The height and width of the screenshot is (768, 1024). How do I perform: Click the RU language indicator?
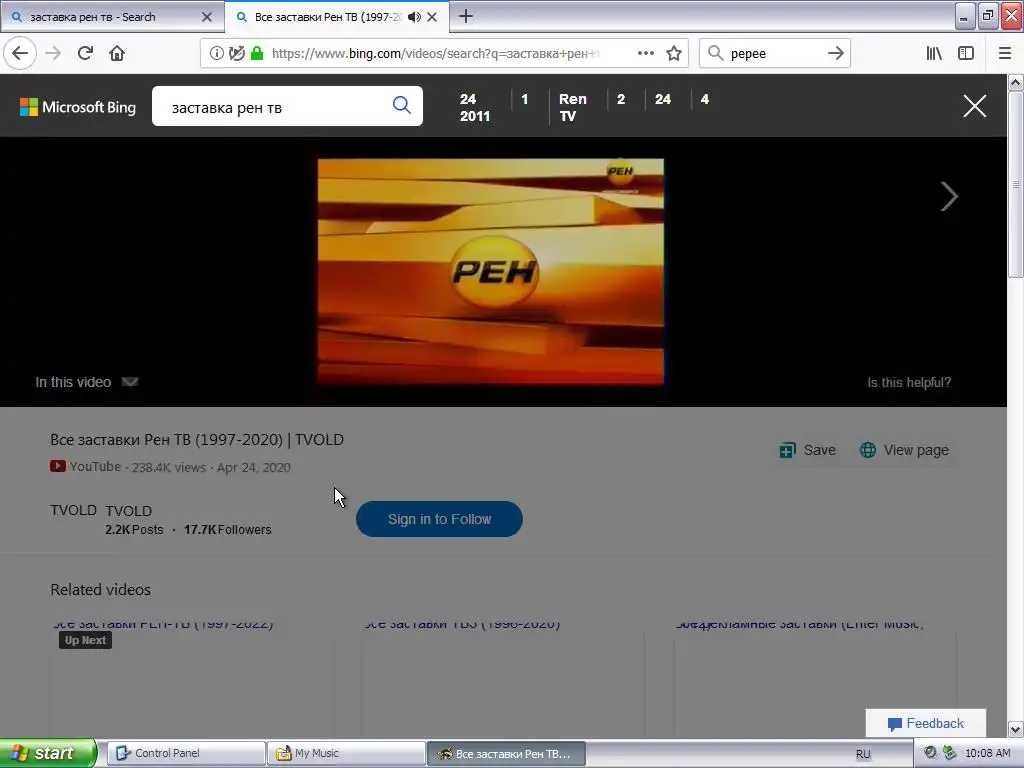click(863, 754)
